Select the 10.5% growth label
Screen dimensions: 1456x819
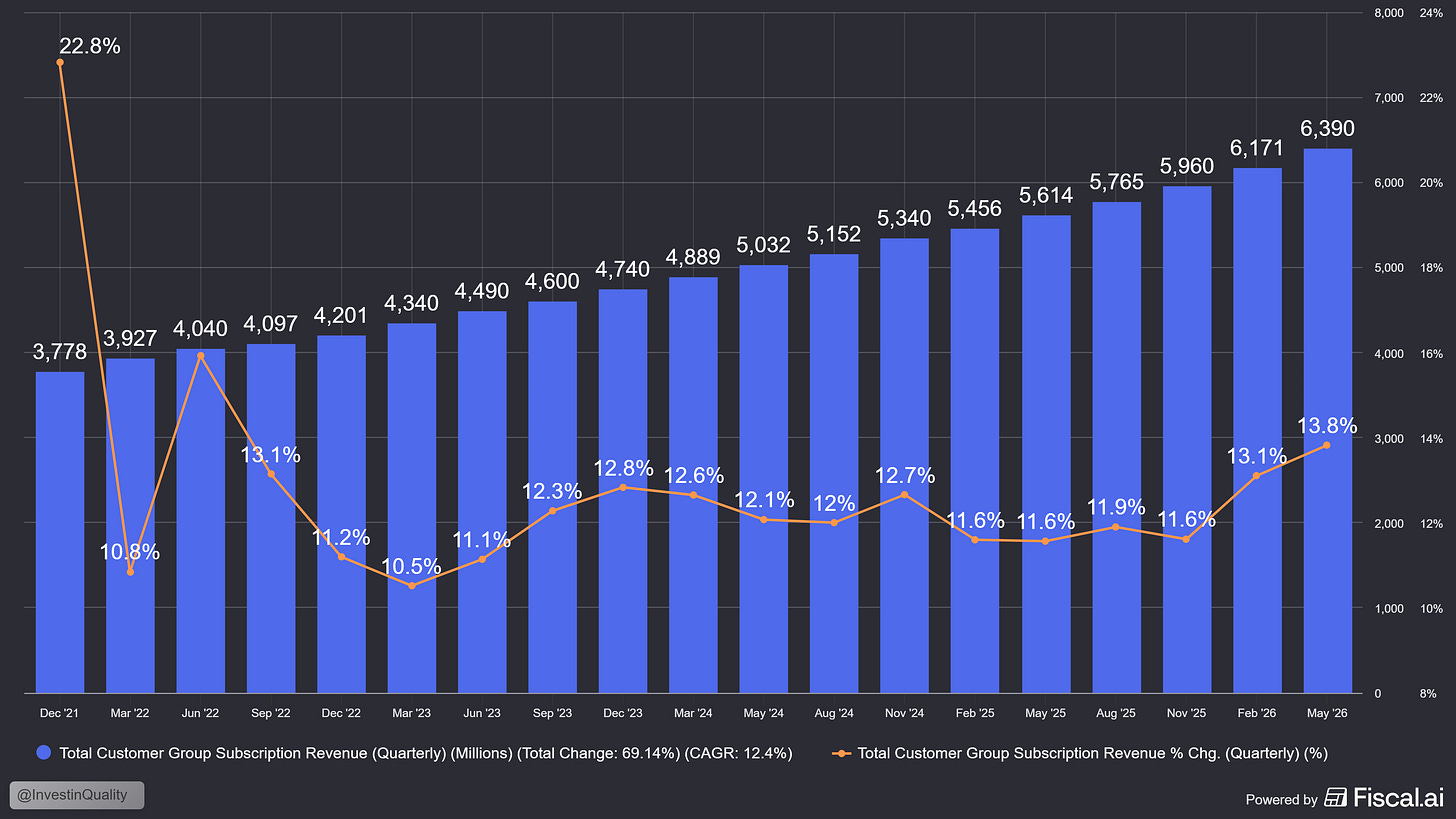(412, 566)
